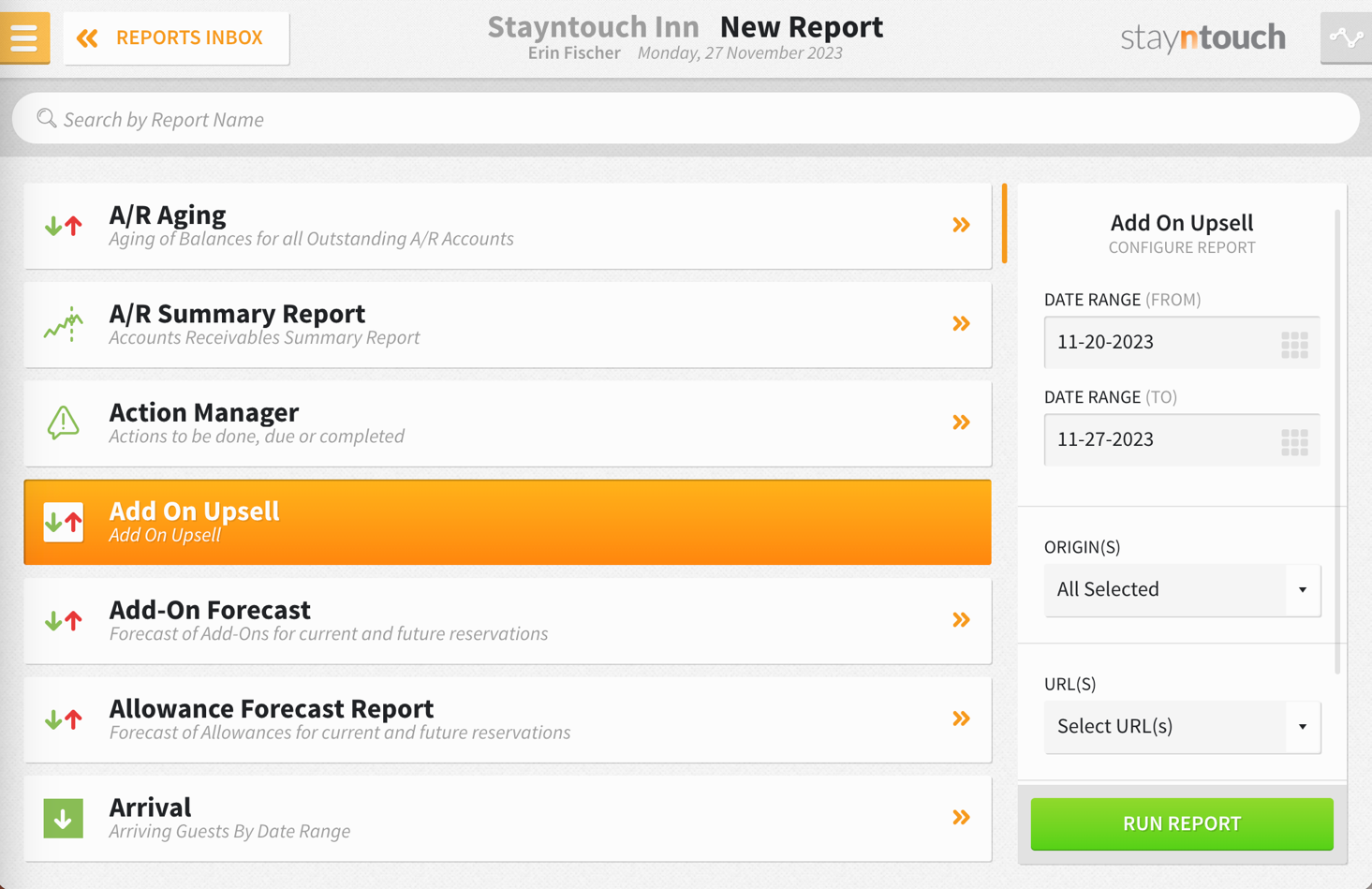Click the Action Manager warning triangle icon
The height and width of the screenshot is (889, 1372).
pos(64,422)
